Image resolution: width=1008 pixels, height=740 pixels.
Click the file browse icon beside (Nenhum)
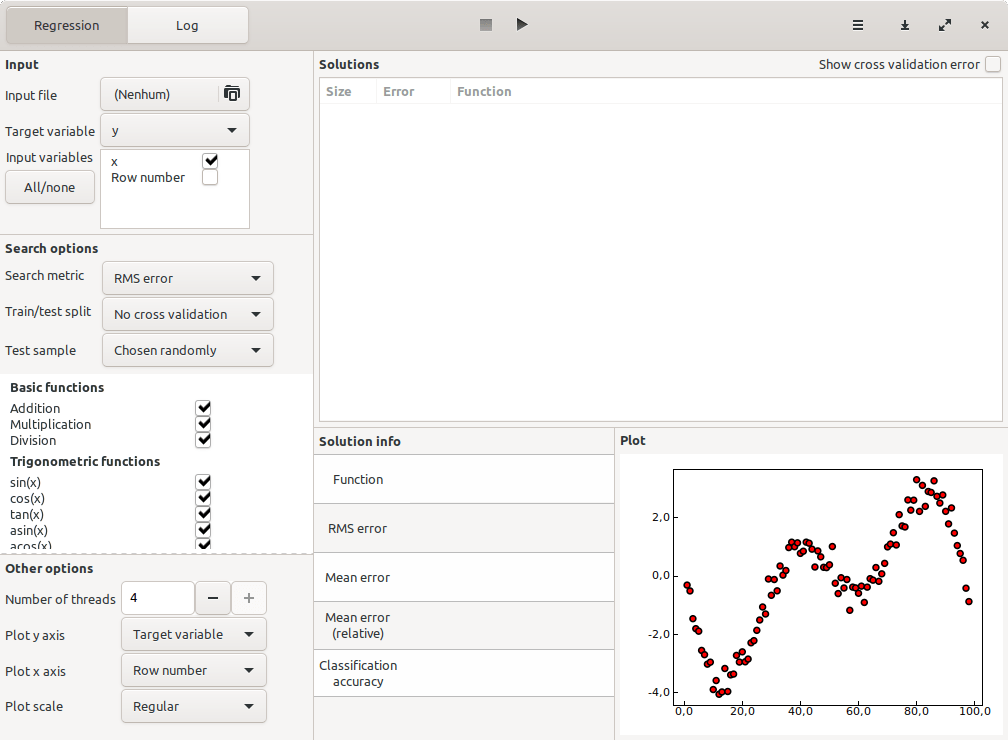pyautogui.click(x=231, y=94)
